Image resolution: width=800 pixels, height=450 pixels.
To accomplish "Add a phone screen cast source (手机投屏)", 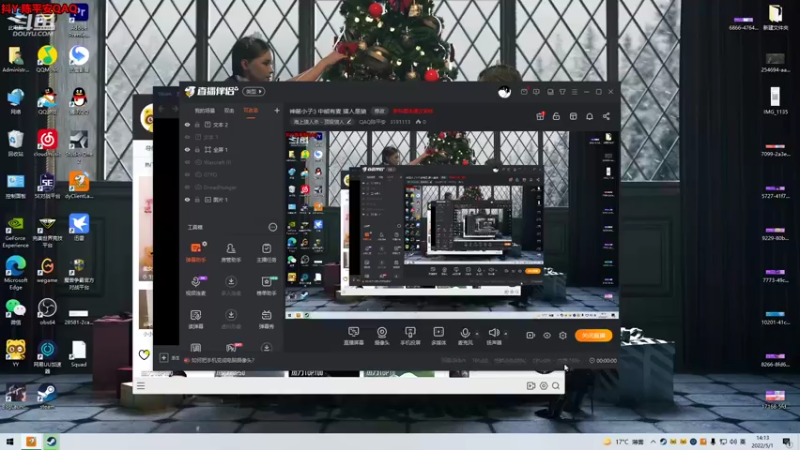I will (x=410, y=336).
